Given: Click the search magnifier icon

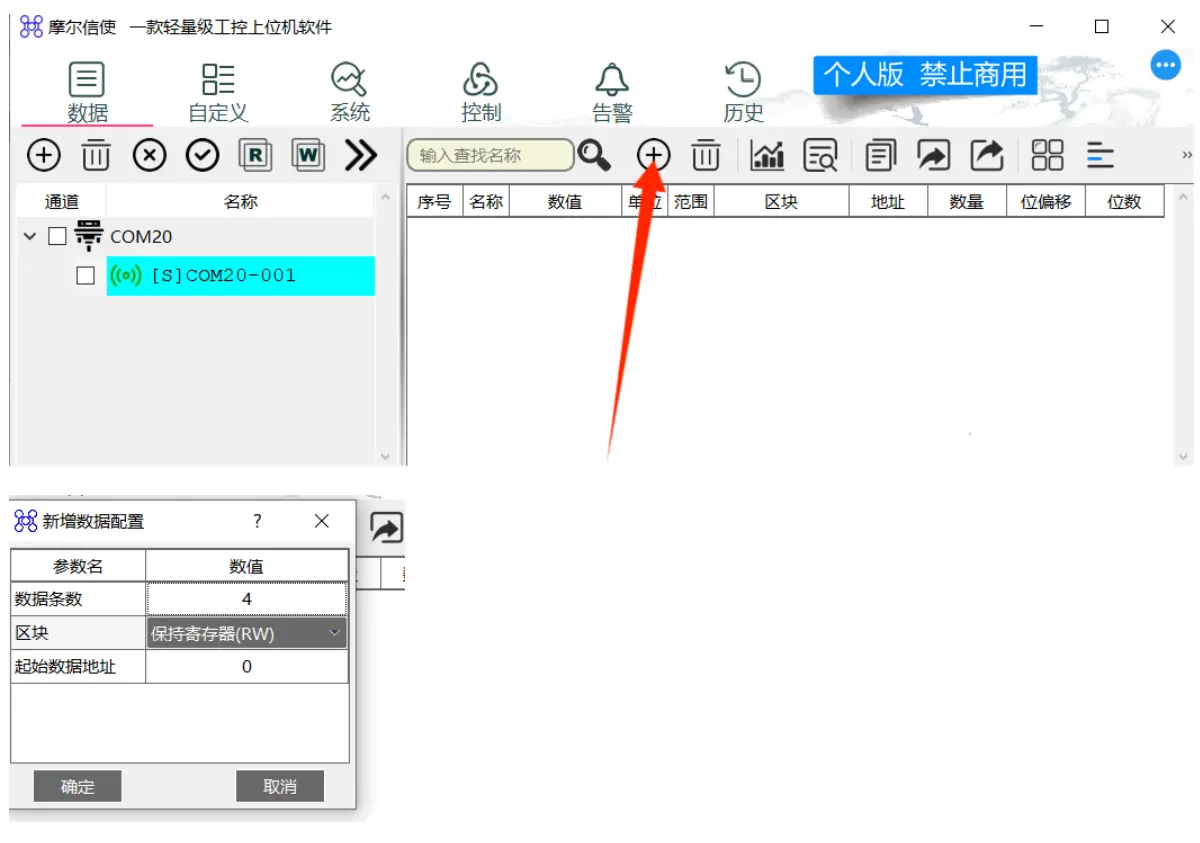Looking at the screenshot, I should point(594,155).
